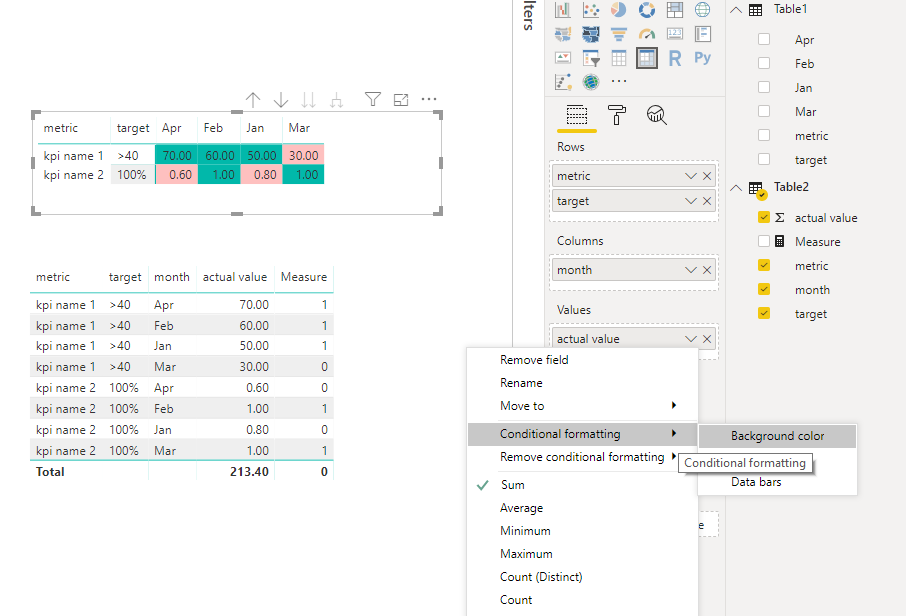Viewport: 915px width, 616px height.
Task: Open the Format paint roller pane
Action: click(x=617, y=115)
